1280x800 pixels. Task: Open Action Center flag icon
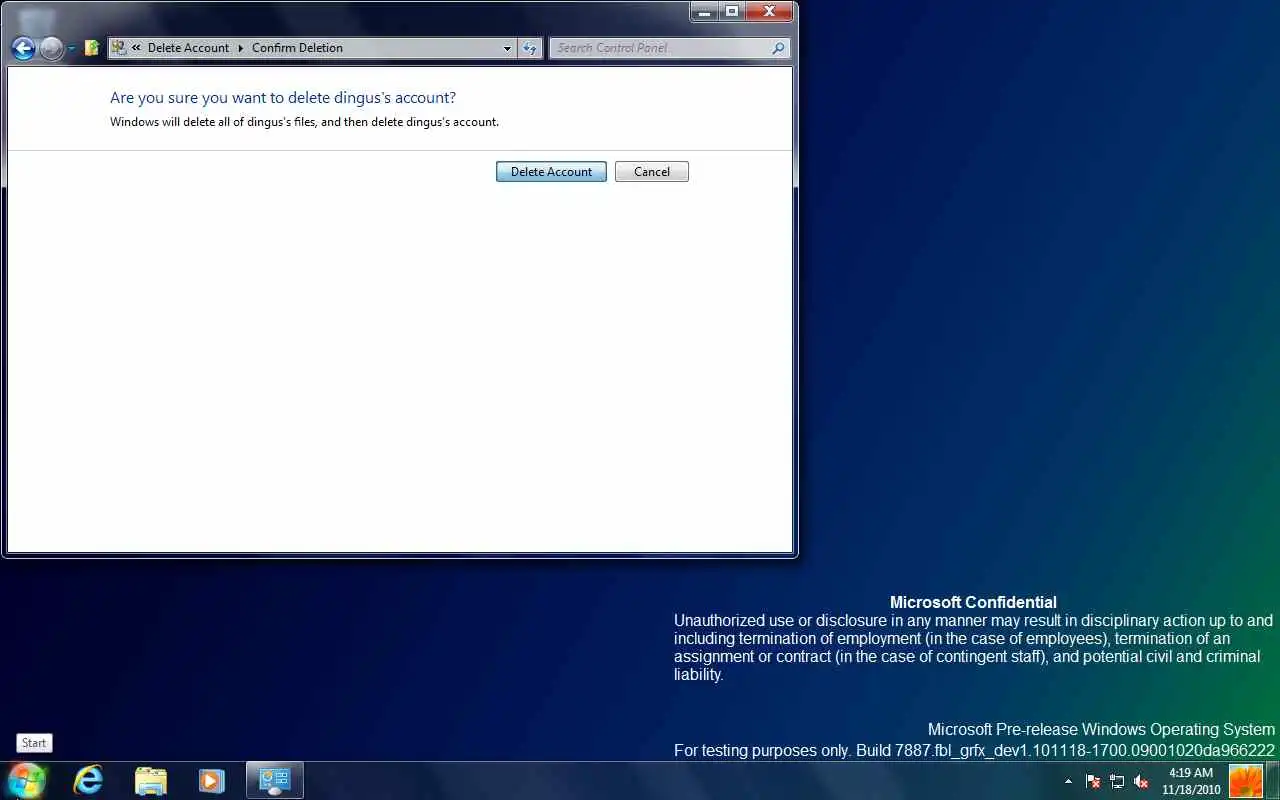coord(1093,781)
